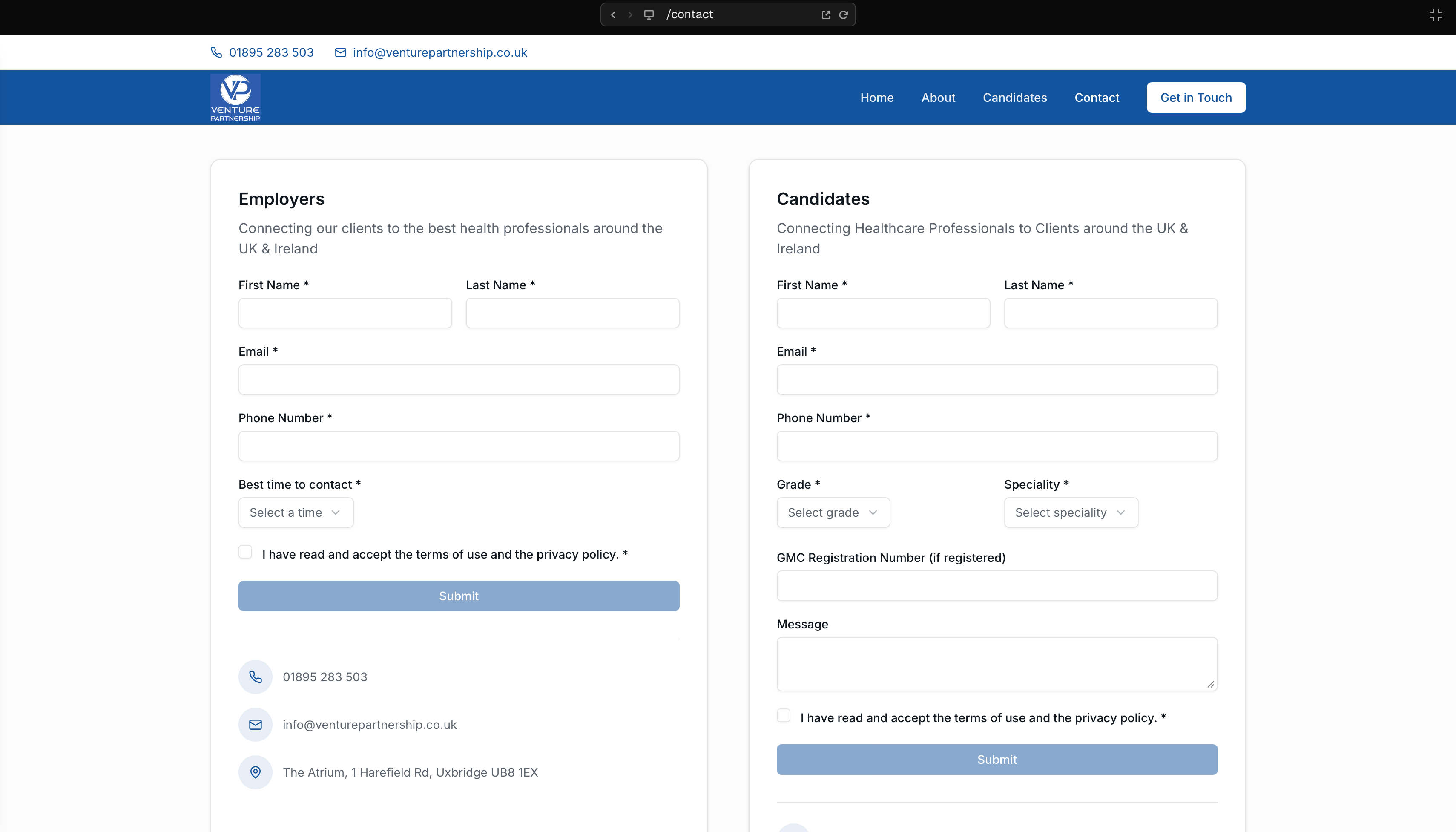The height and width of the screenshot is (832, 1456).
Task: Click the browser back arrow icon
Action: click(x=613, y=15)
